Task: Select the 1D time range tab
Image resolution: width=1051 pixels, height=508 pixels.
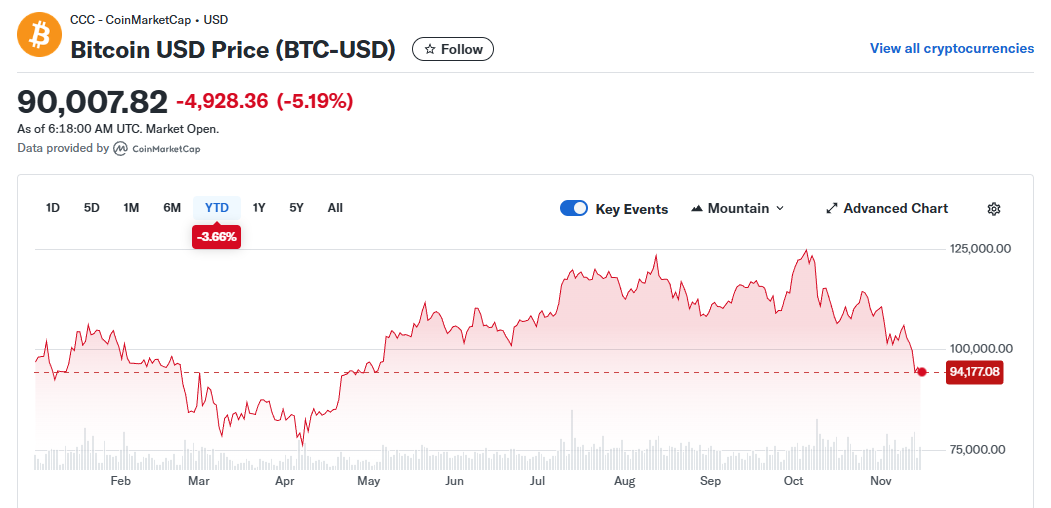Action: click(53, 208)
